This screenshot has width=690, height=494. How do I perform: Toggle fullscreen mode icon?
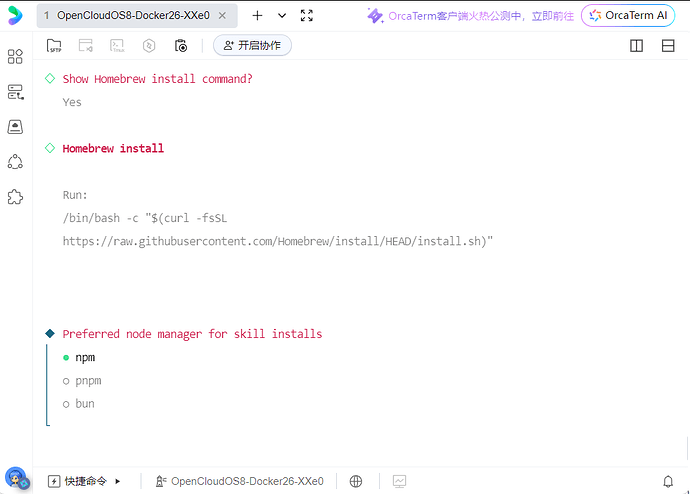coord(307,16)
